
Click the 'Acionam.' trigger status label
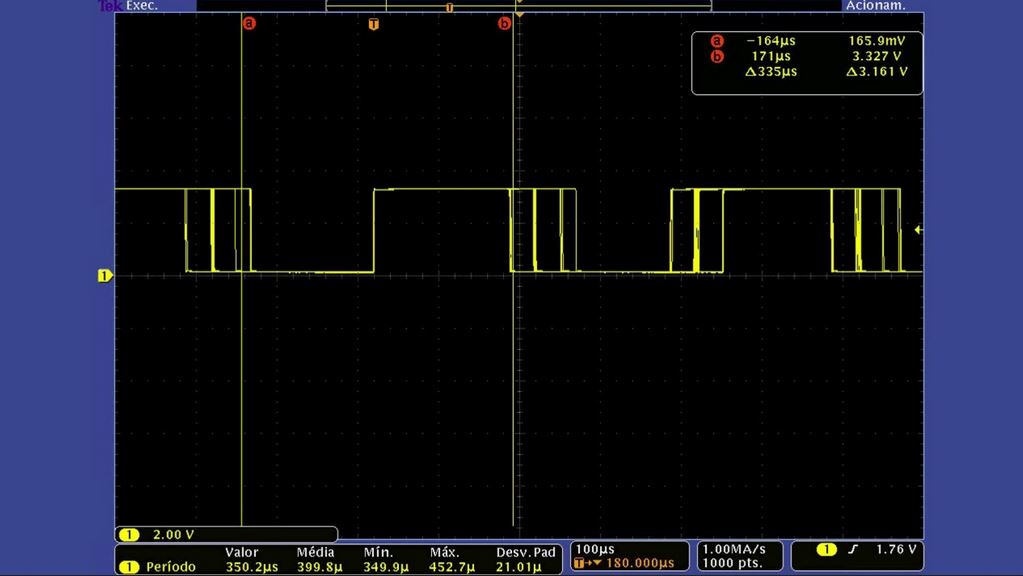[x=876, y=6]
